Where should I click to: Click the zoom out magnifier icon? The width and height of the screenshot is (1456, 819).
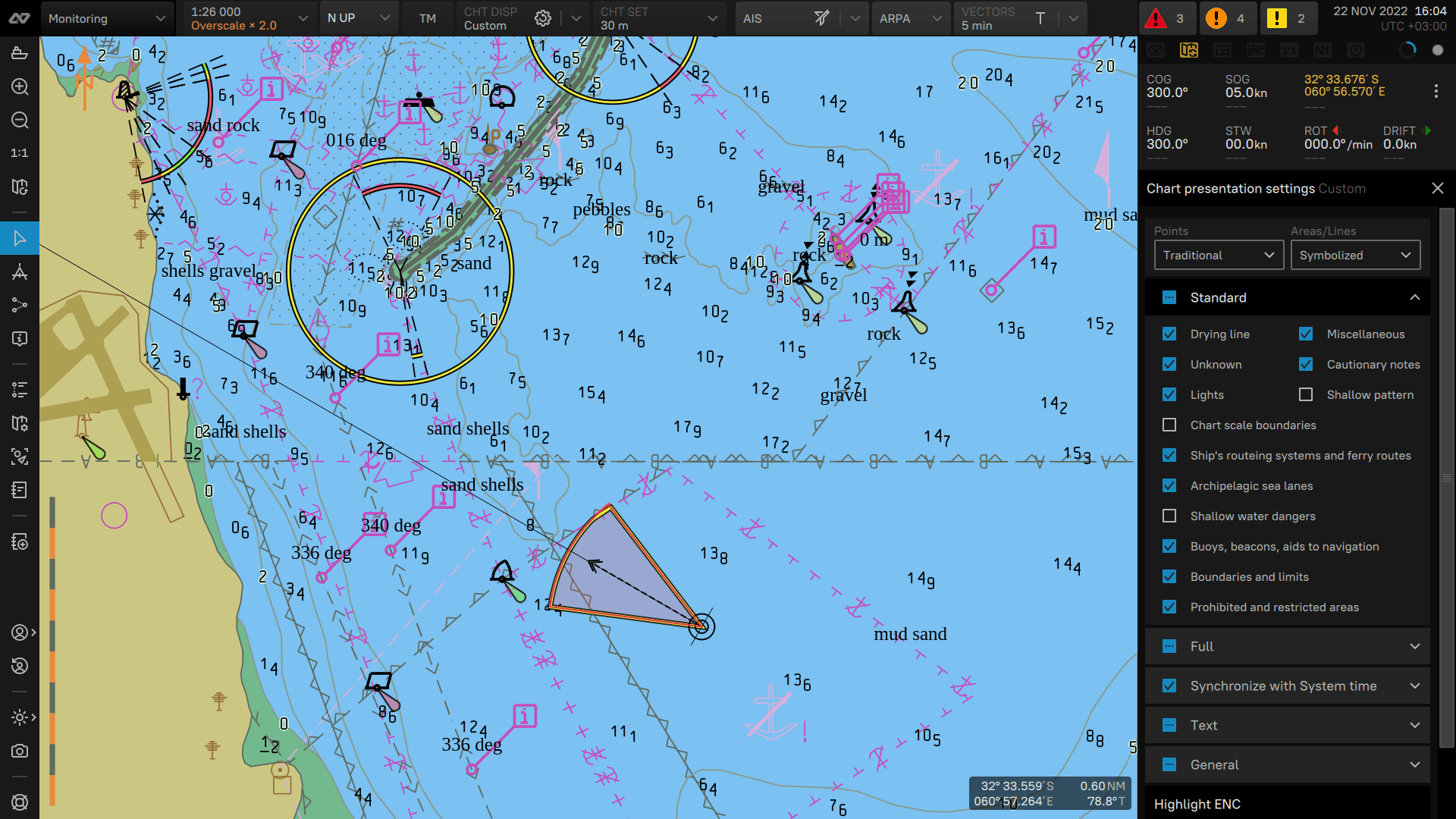point(20,120)
